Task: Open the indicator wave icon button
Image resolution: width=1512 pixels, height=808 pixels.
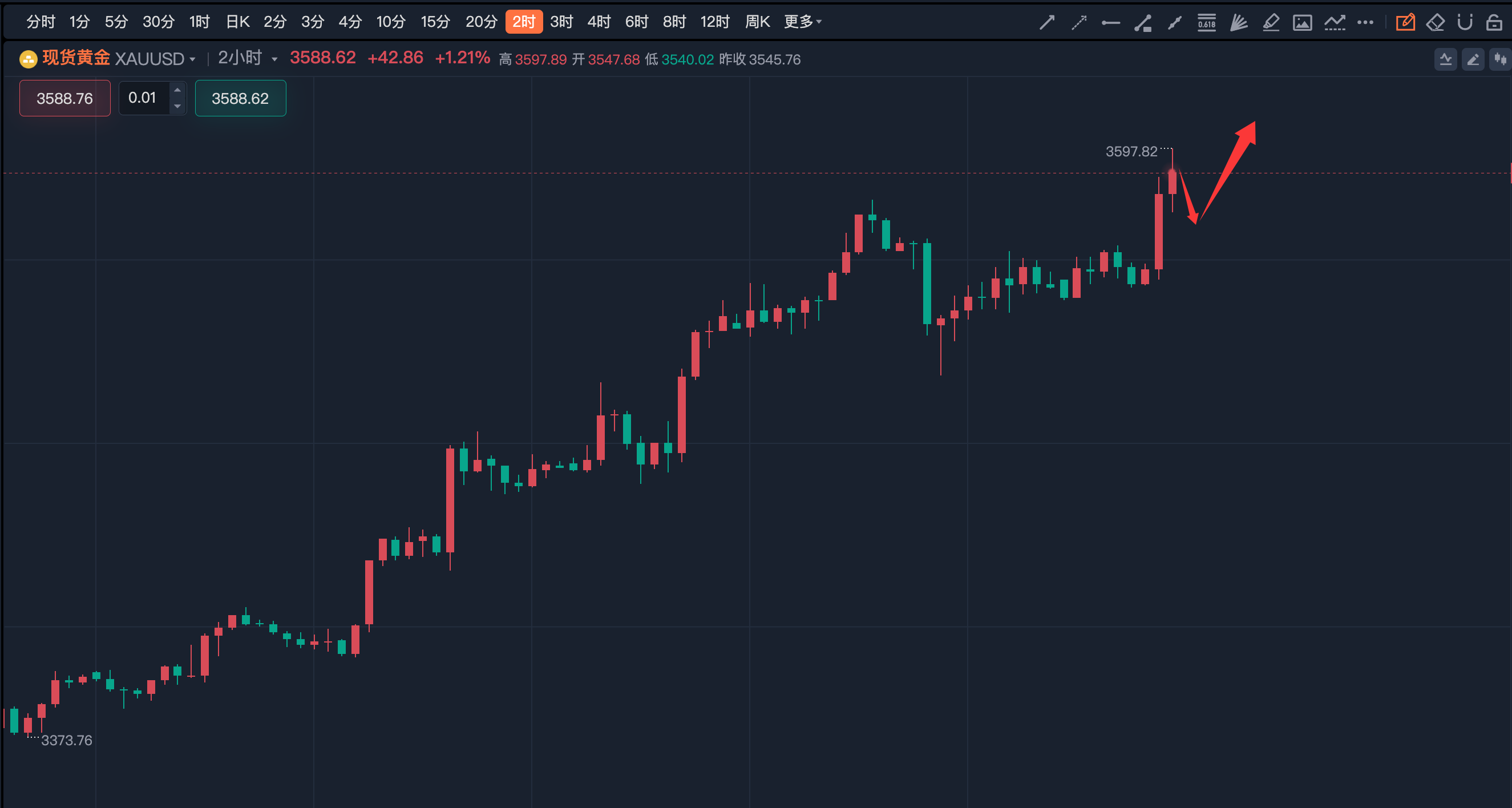Action: click(x=1446, y=59)
